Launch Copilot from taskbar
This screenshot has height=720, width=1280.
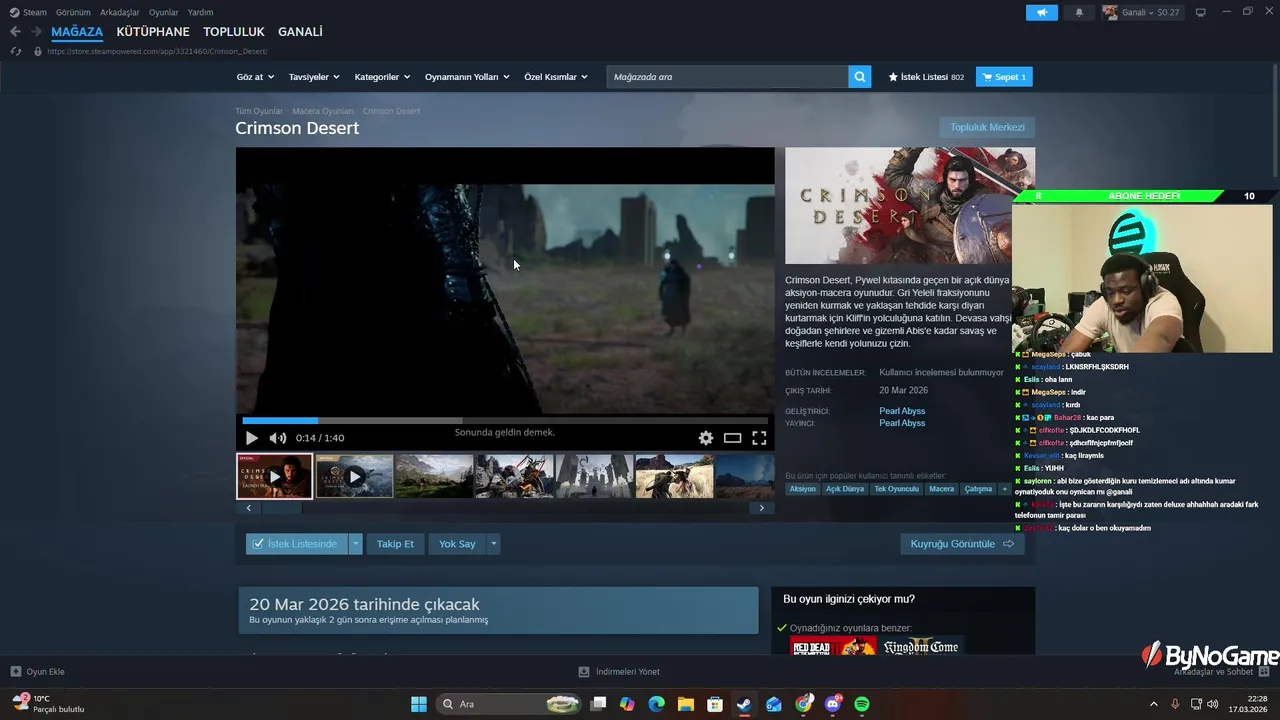coord(627,704)
